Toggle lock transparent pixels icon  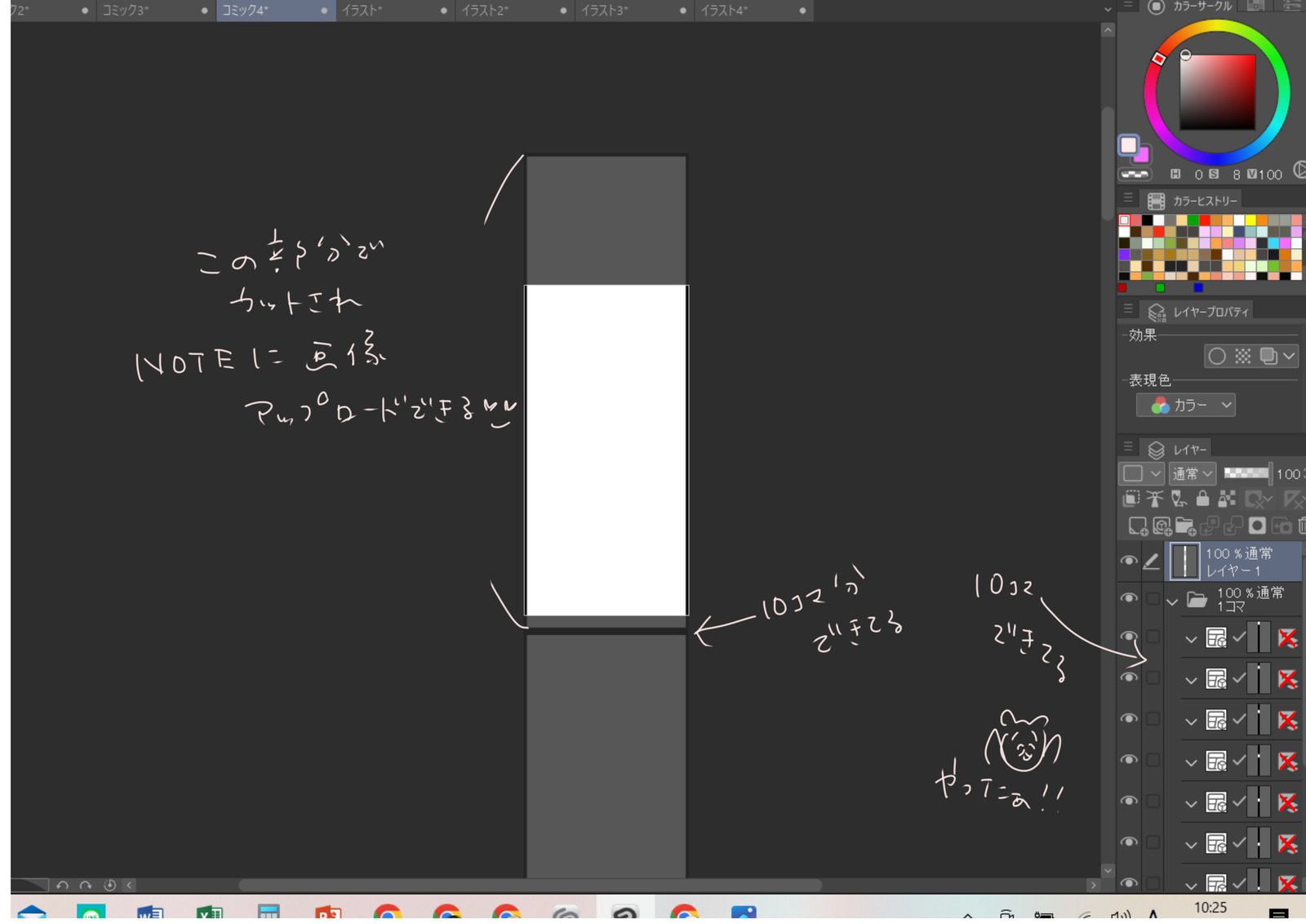click(x=1226, y=499)
